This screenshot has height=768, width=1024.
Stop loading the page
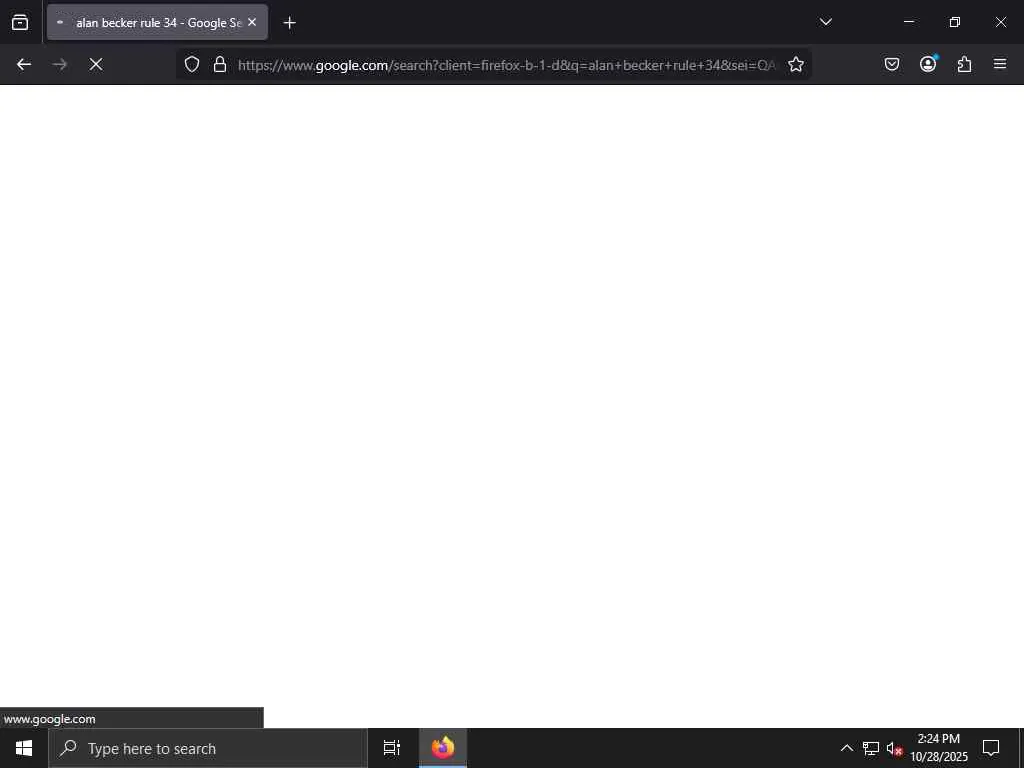click(x=96, y=64)
